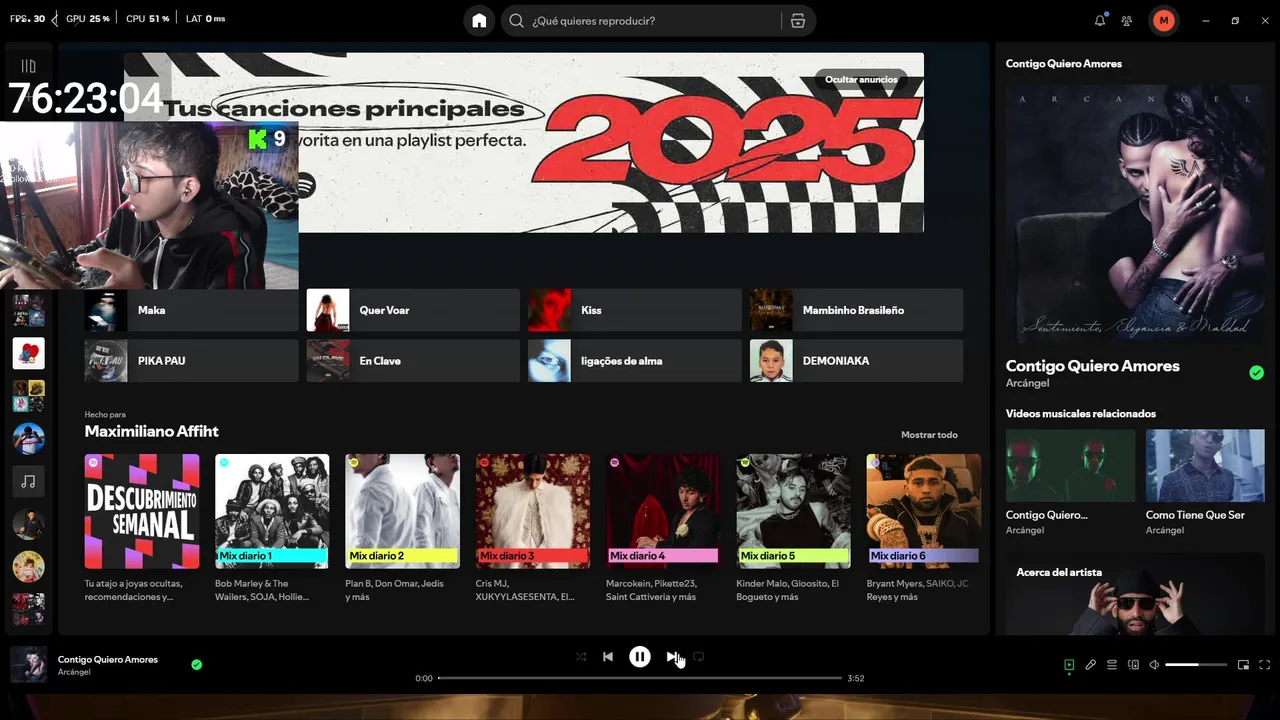Toggle shuffle playback
Screen dimensions: 1280x720
(x=581, y=657)
